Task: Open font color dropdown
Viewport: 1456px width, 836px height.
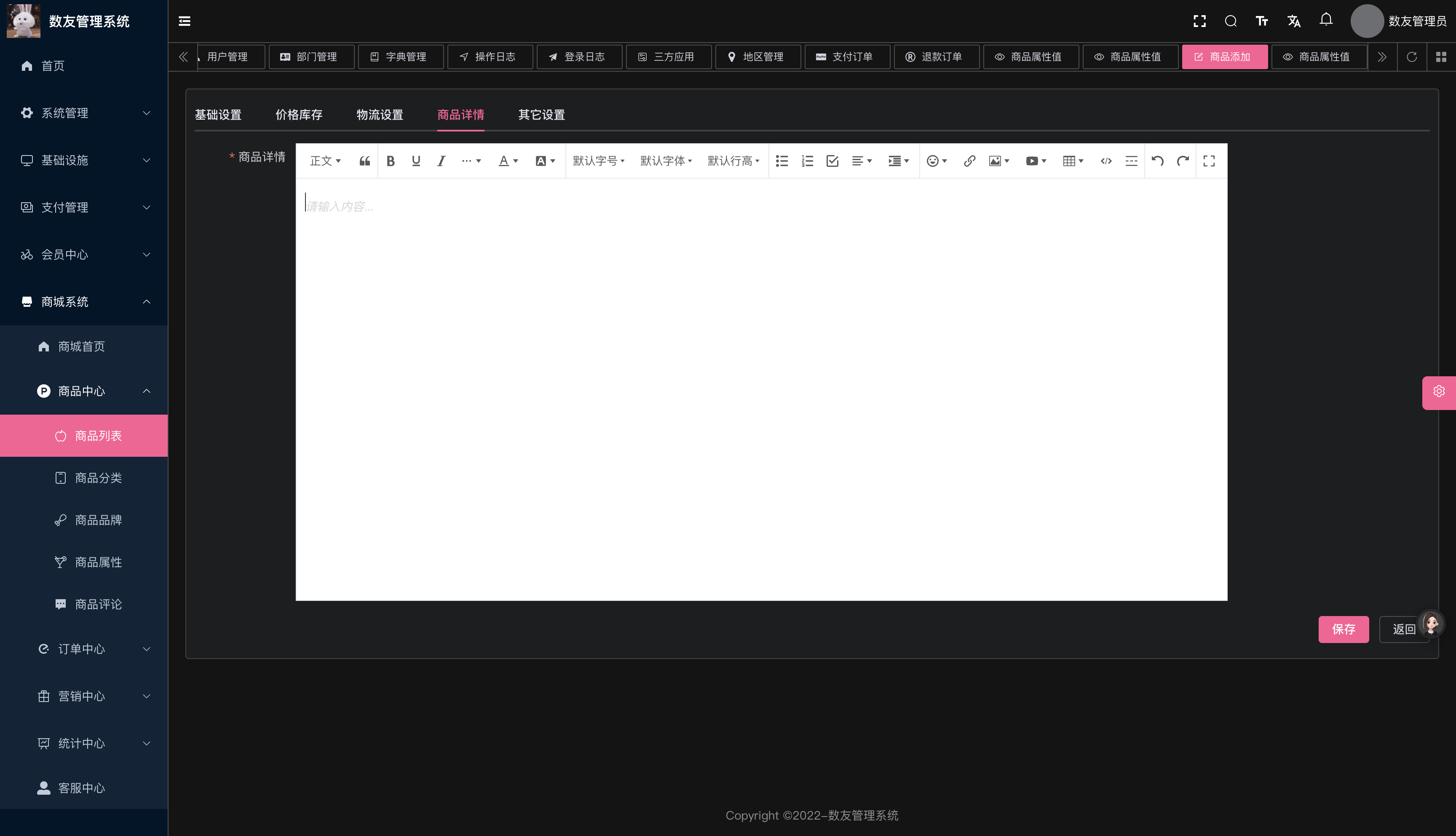Action: [508, 161]
